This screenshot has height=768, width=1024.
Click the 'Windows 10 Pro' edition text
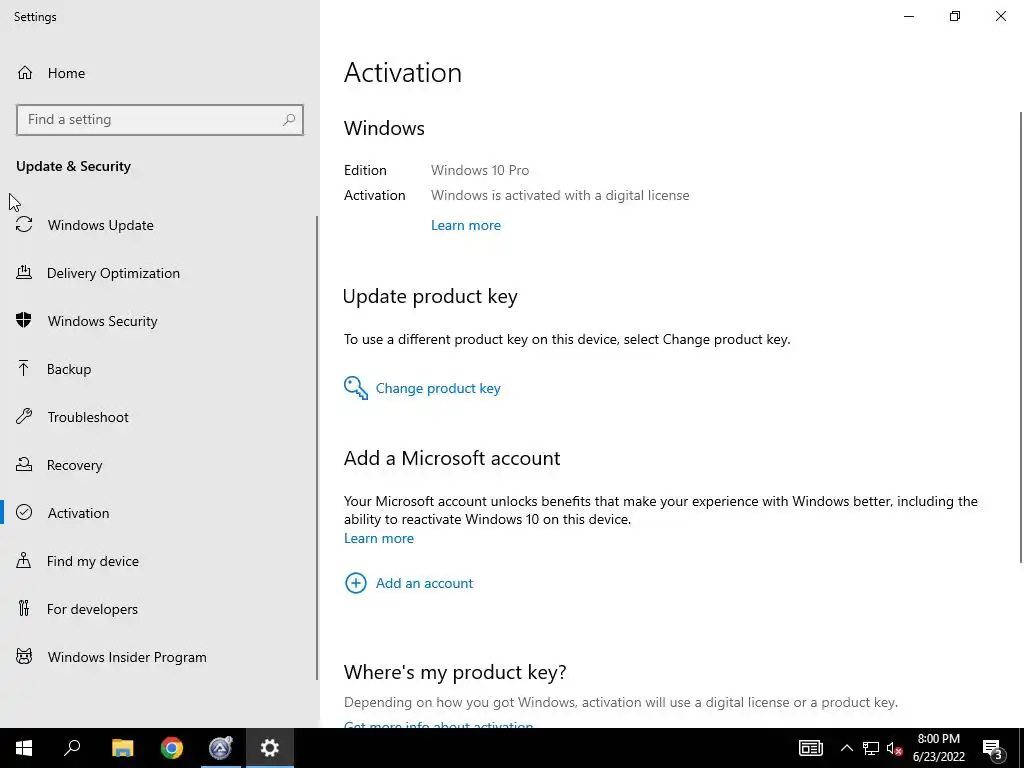click(x=480, y=170)
